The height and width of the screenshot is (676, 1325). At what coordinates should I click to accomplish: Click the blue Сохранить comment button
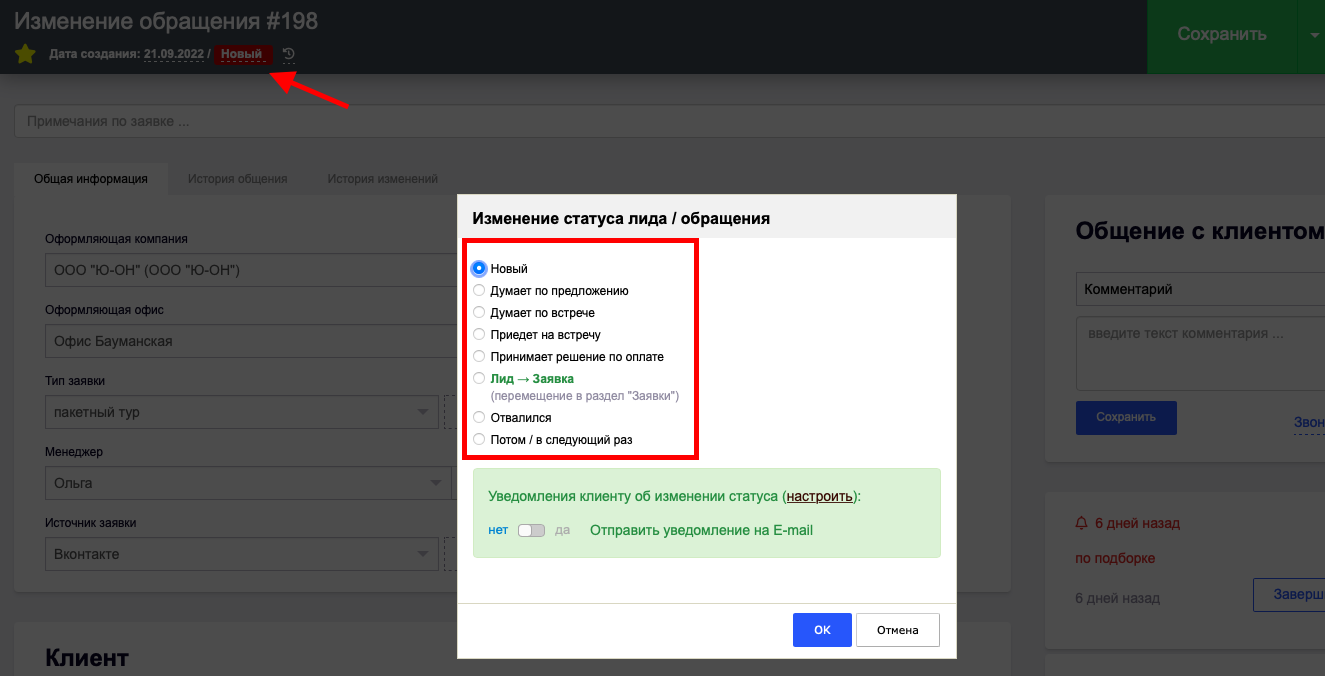pos(1126,418)
